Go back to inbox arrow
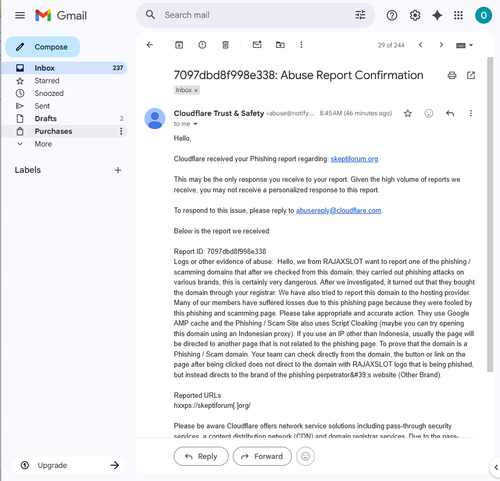Image resolution: width=500 pixels, height=481 pixels. [x=150, y=45]
